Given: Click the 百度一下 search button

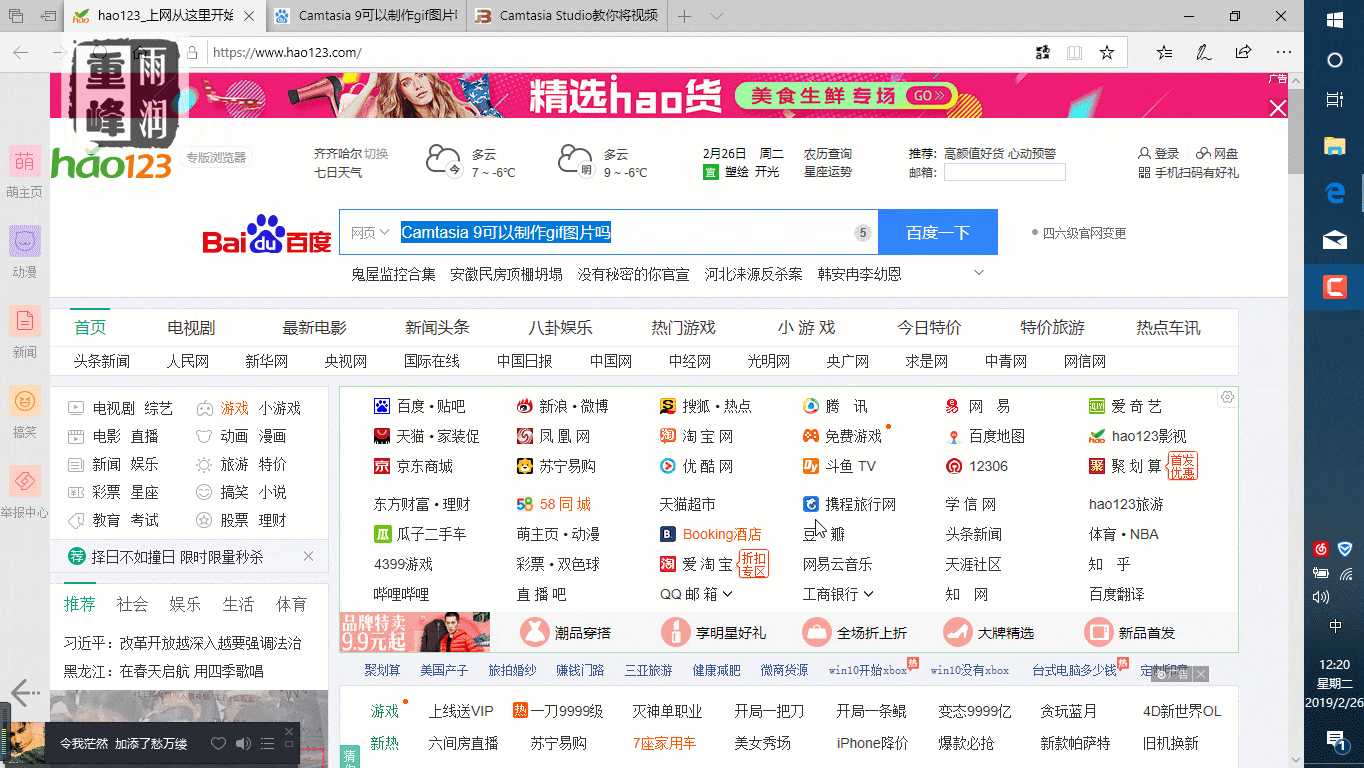Looking at the screenshot, I should coord(937,232).
